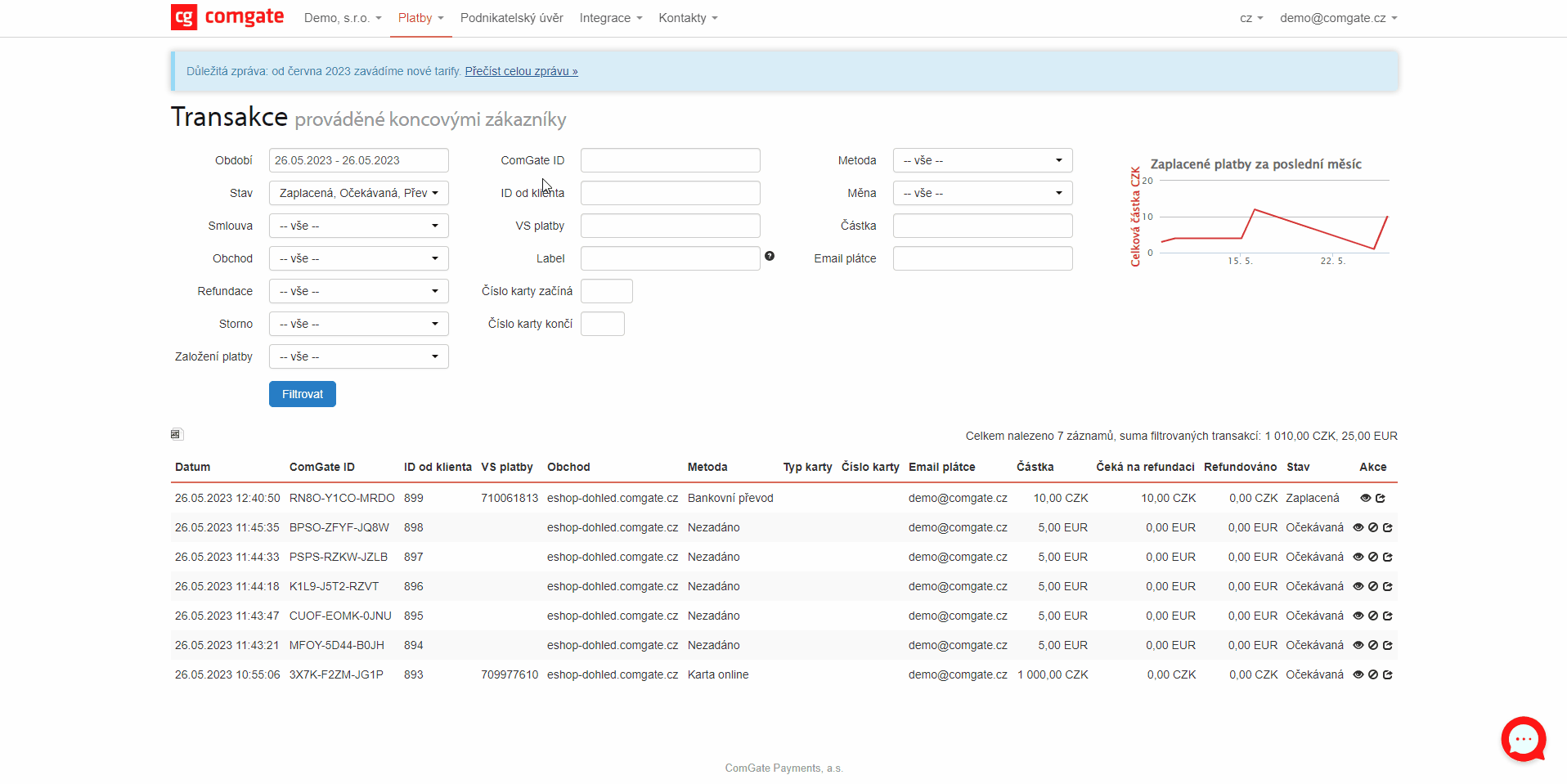
Task: Open the Storno dropdown
Action: 359,324
